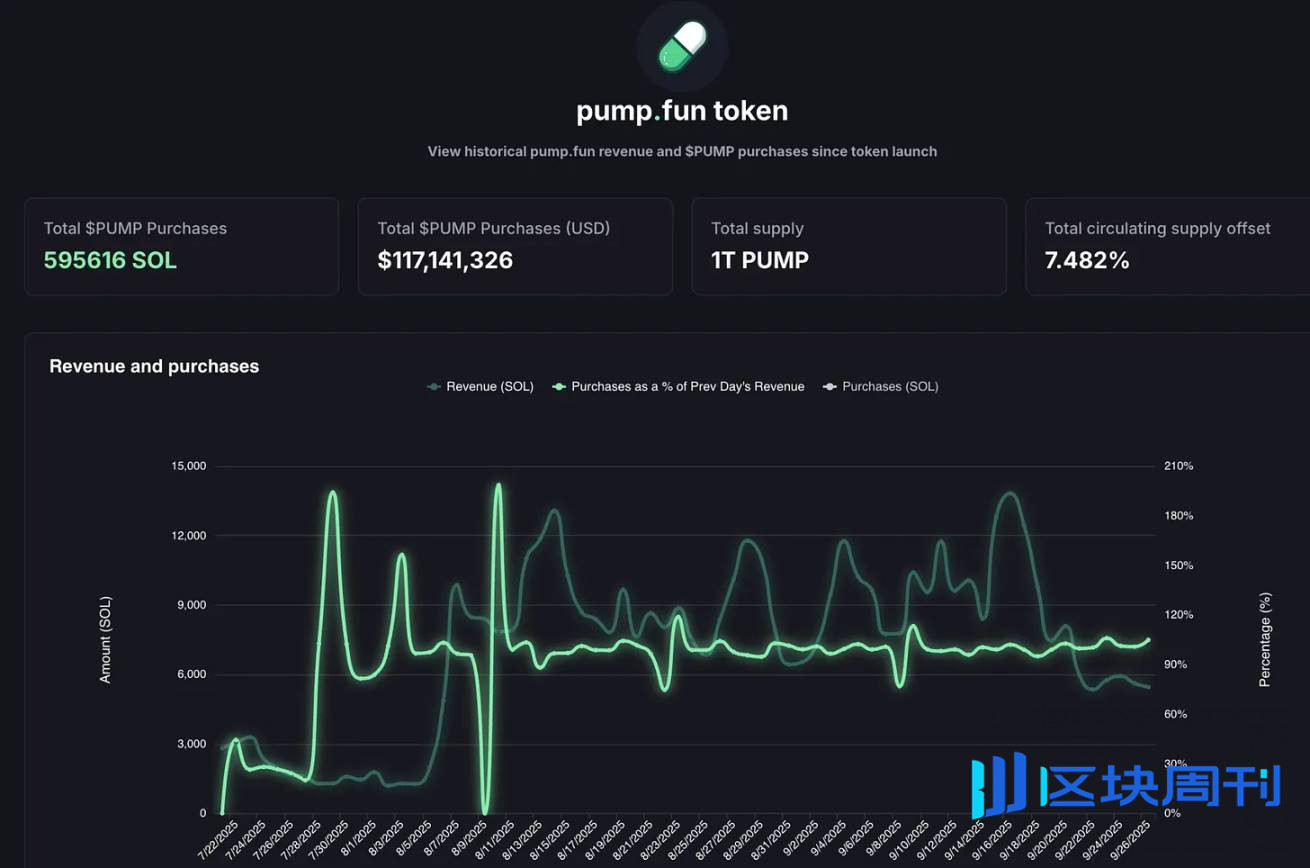Click the 150% right axis label

1178,565
